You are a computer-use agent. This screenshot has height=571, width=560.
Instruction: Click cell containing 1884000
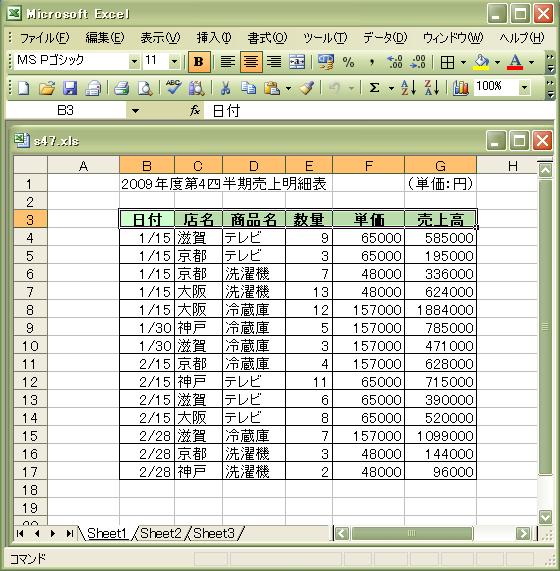point(441,310)
